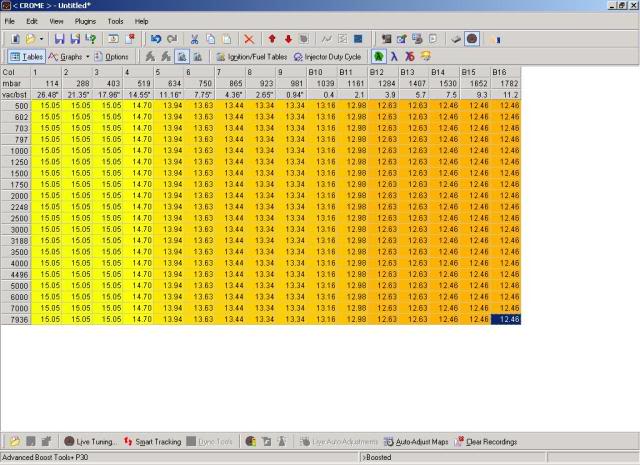Click the red up arrow increase icon
Viewport: 640px width, 465px height.
point(272,39)
